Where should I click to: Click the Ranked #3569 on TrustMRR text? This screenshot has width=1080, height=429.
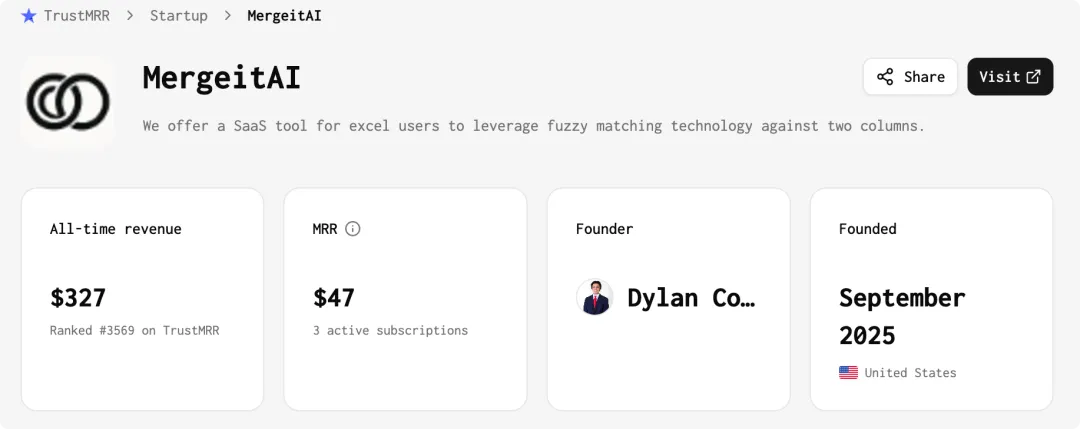coord(134,331)
